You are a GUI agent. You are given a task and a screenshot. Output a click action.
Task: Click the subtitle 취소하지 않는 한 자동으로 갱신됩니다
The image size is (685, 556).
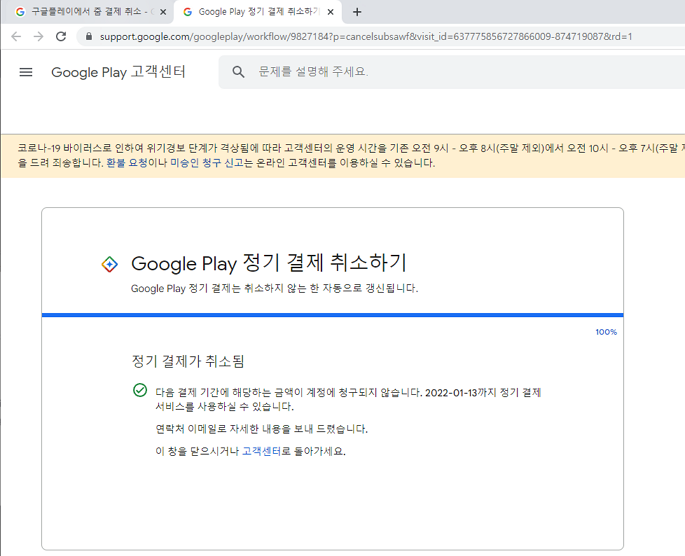tap(274, 288)
